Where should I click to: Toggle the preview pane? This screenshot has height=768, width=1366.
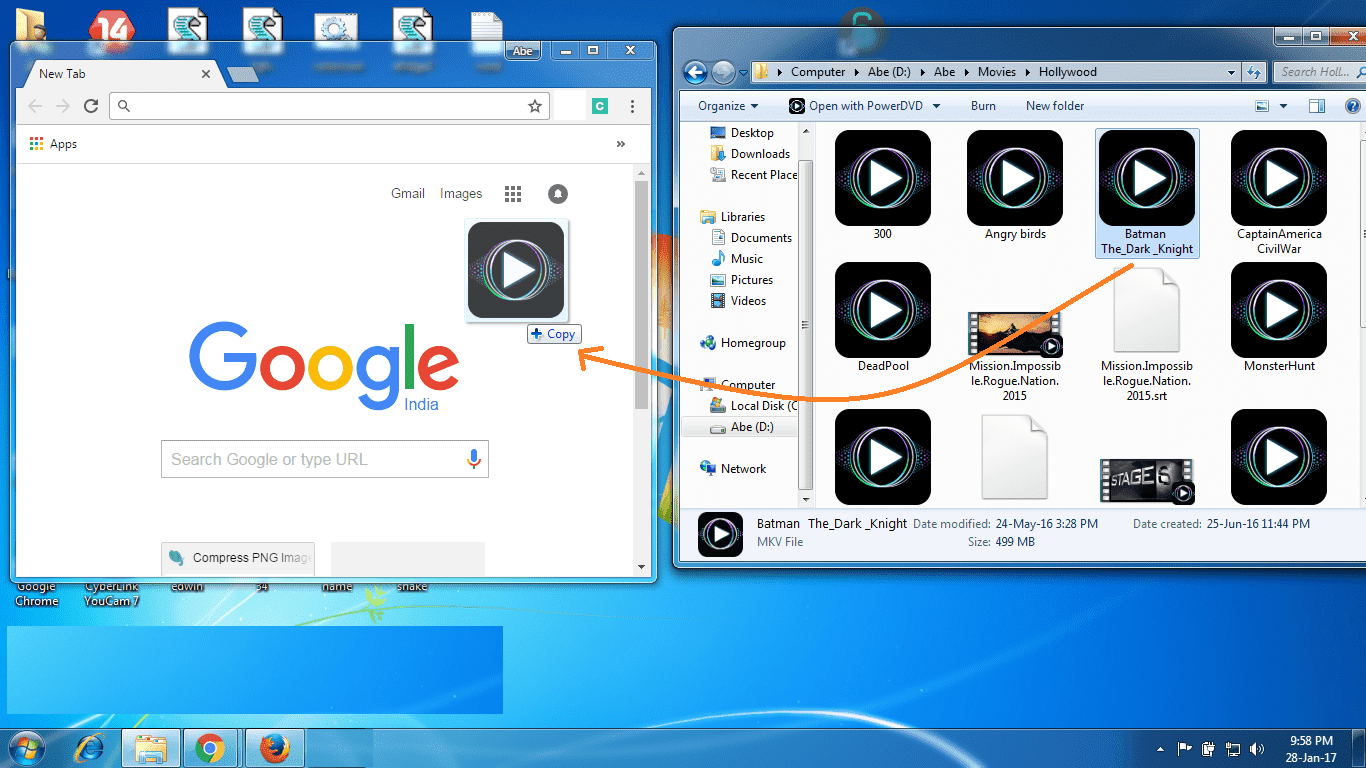tap(1317, 106)
